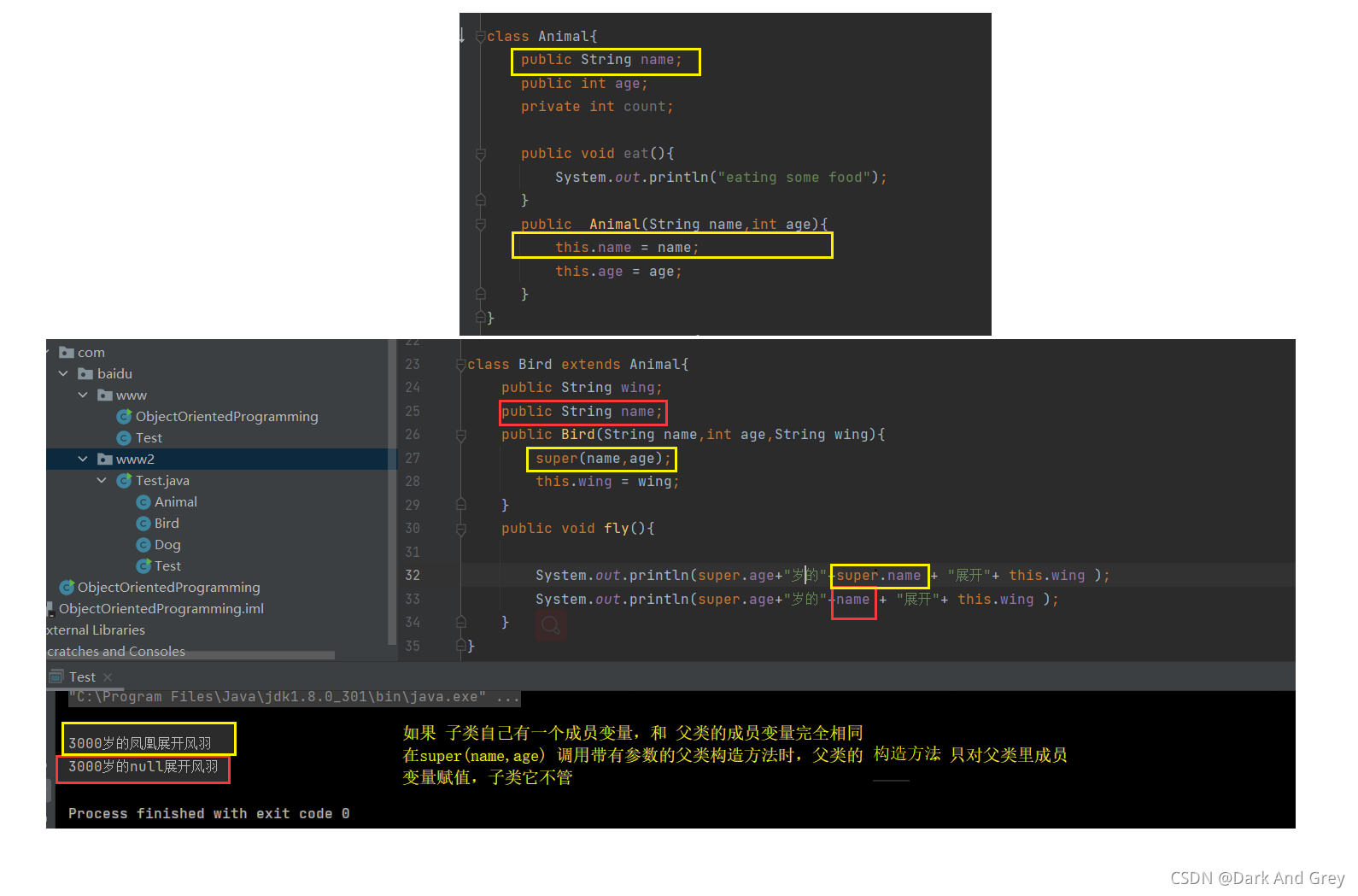The height and width of the screenshot is (896, 1358).
Task: Collapse the Test.java file node
Action: pyautogui.click(x=102, y=481)
